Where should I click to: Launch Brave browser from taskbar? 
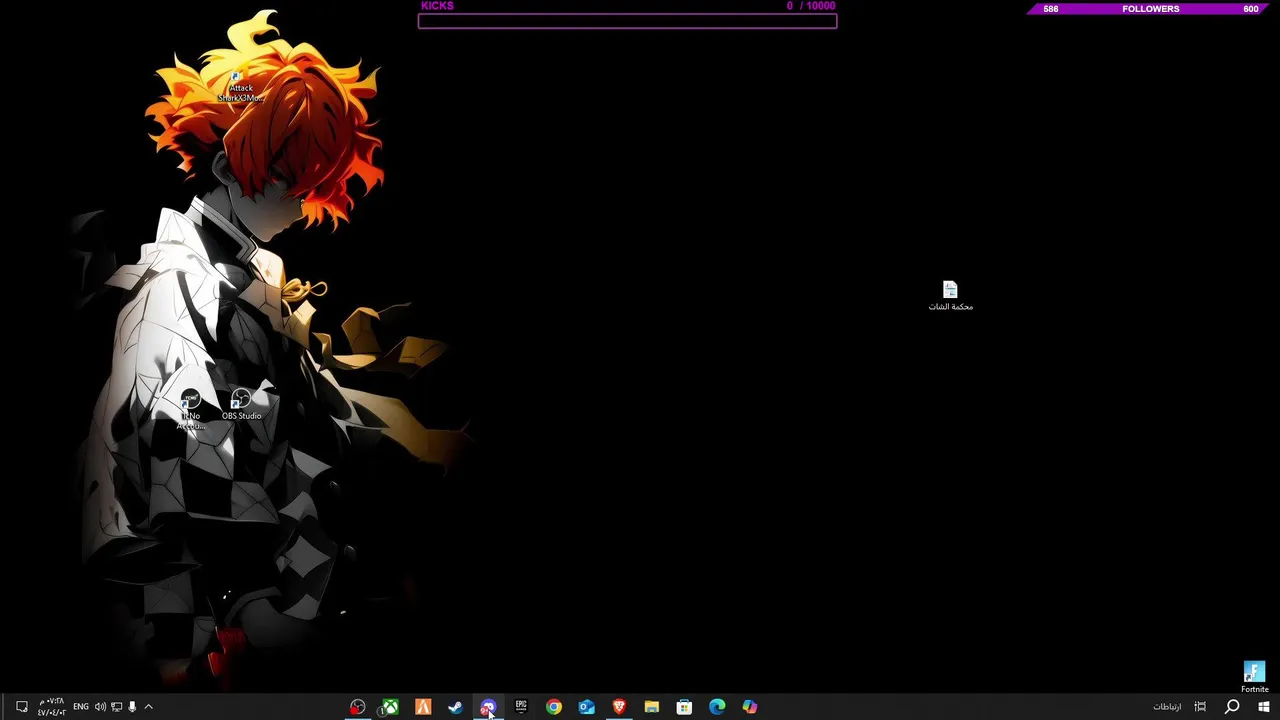coord(619,707)
